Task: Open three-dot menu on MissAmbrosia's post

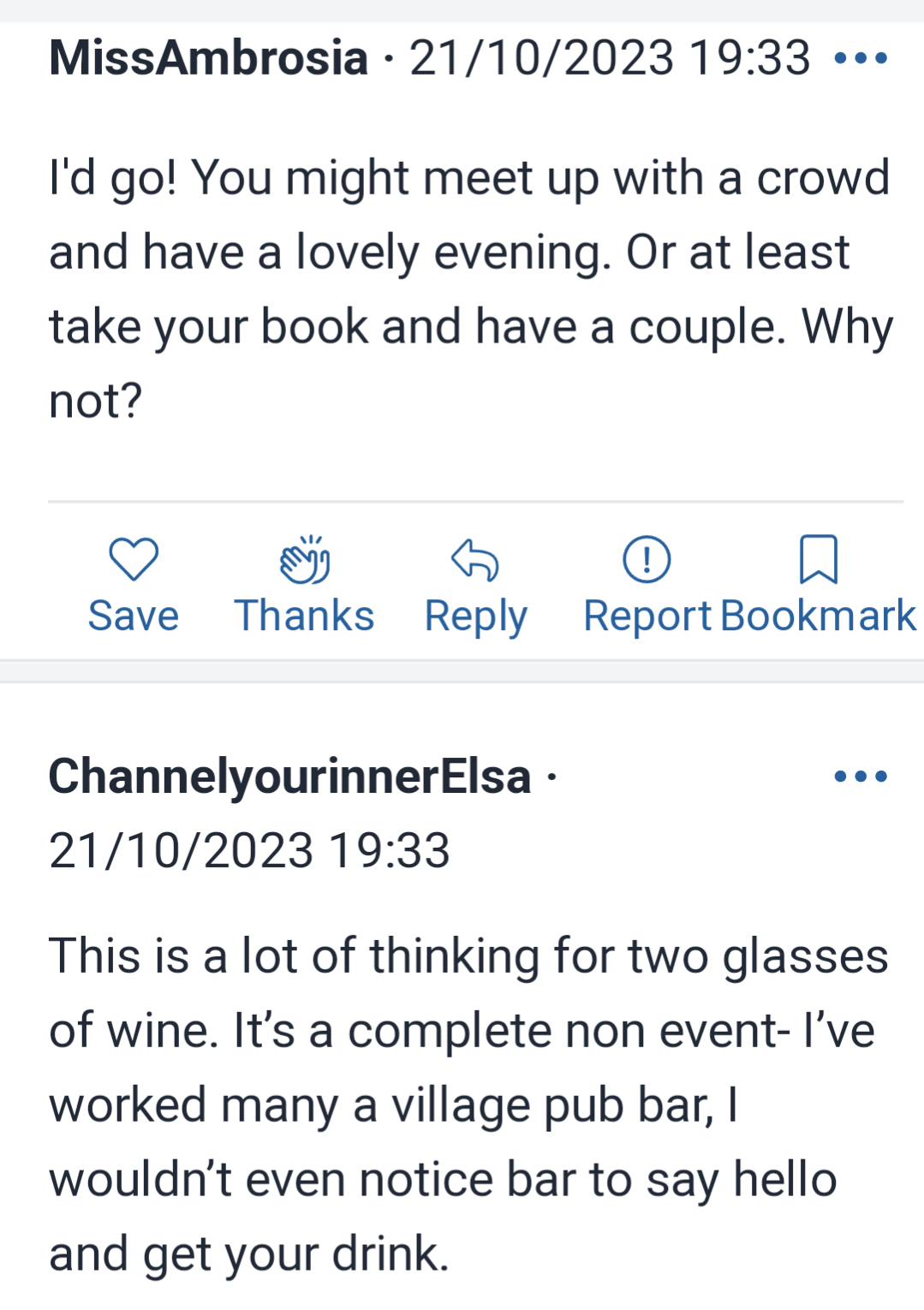Action: tap(861, 58)
